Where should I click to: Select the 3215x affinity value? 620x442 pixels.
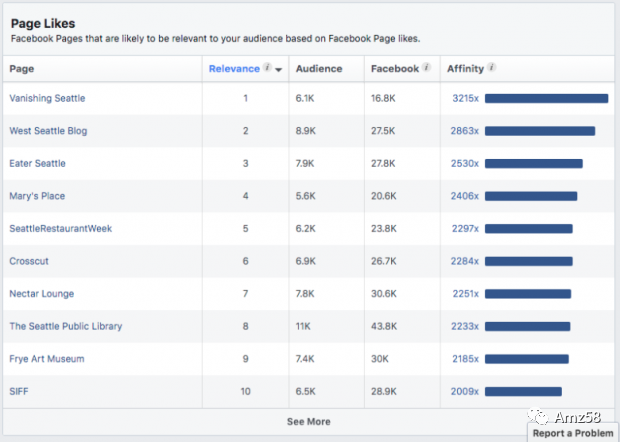click(465, 98)
